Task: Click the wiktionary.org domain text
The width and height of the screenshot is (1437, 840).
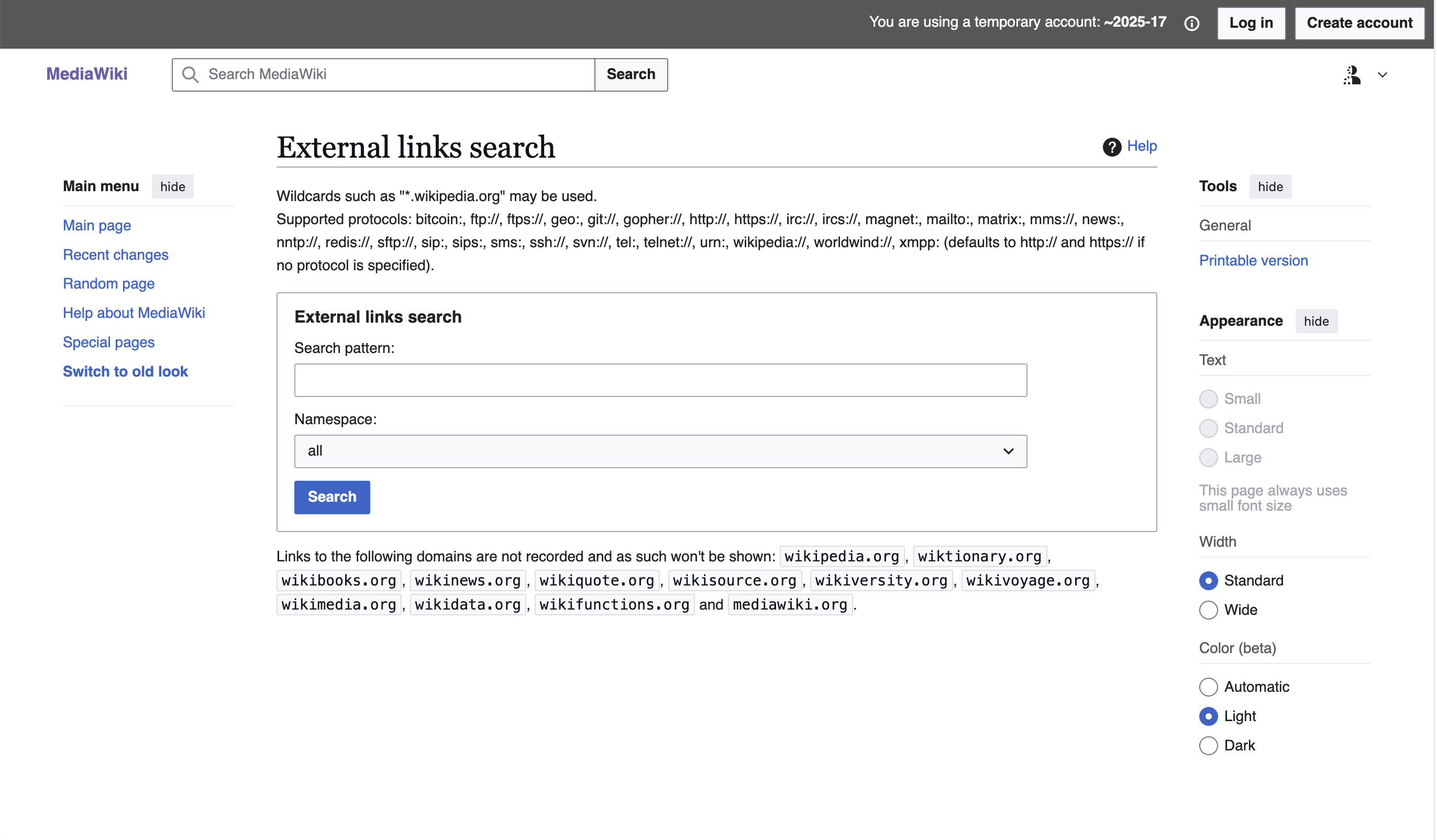Action: (980, 556)
